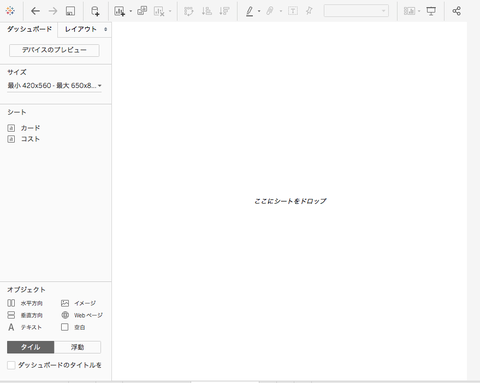Select the 水平方向 container object

click(x=25, y=303)
